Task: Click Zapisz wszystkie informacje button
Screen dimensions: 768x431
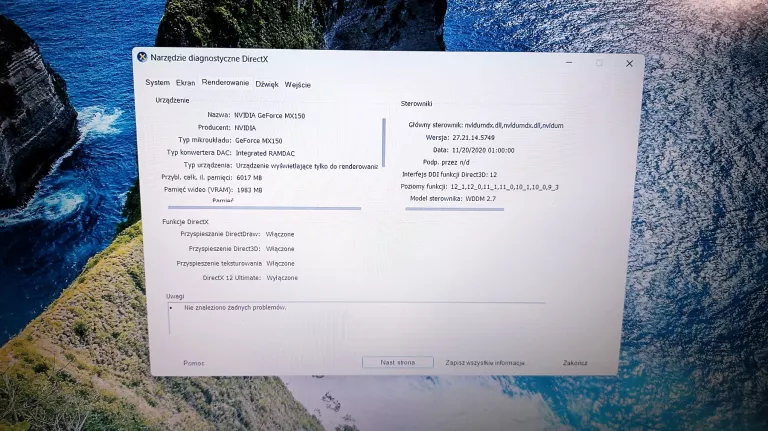Action: pos(485,363)
